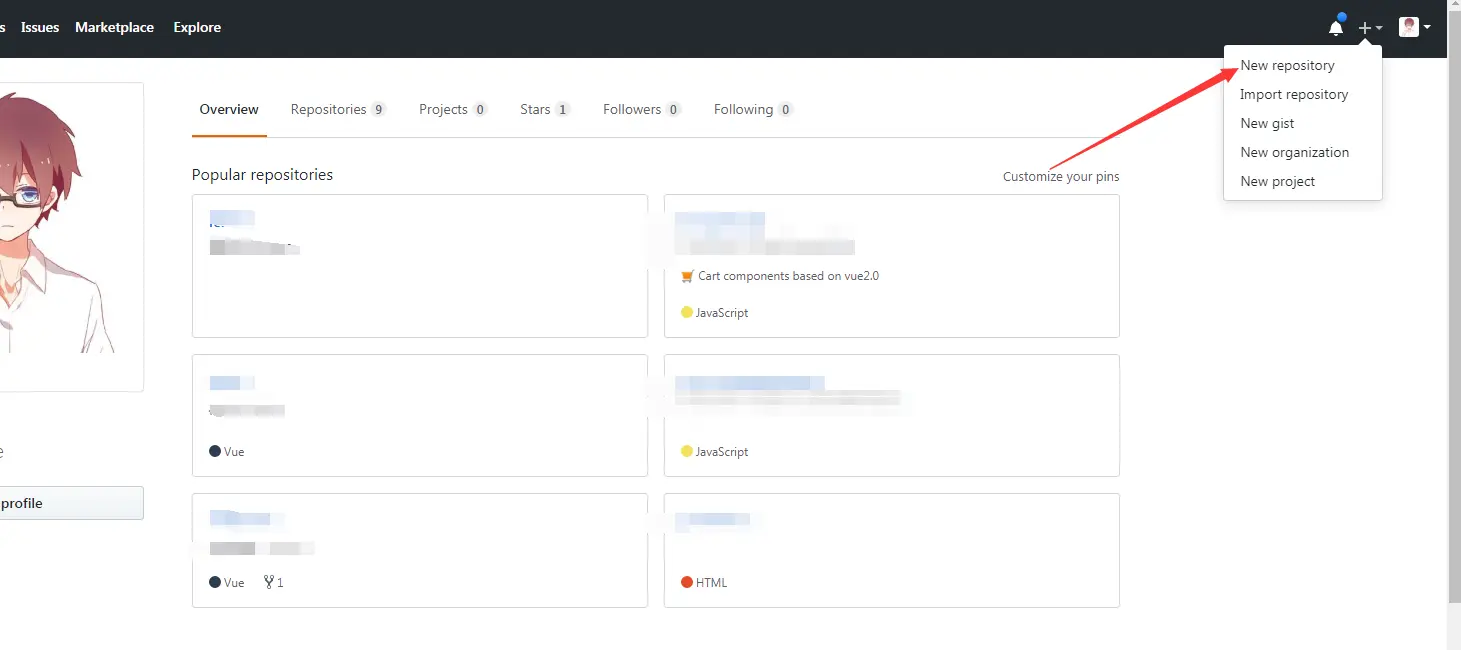Choose New organization menu entry
This screenshot has height=650, width=1461.
coord(1294,152)
